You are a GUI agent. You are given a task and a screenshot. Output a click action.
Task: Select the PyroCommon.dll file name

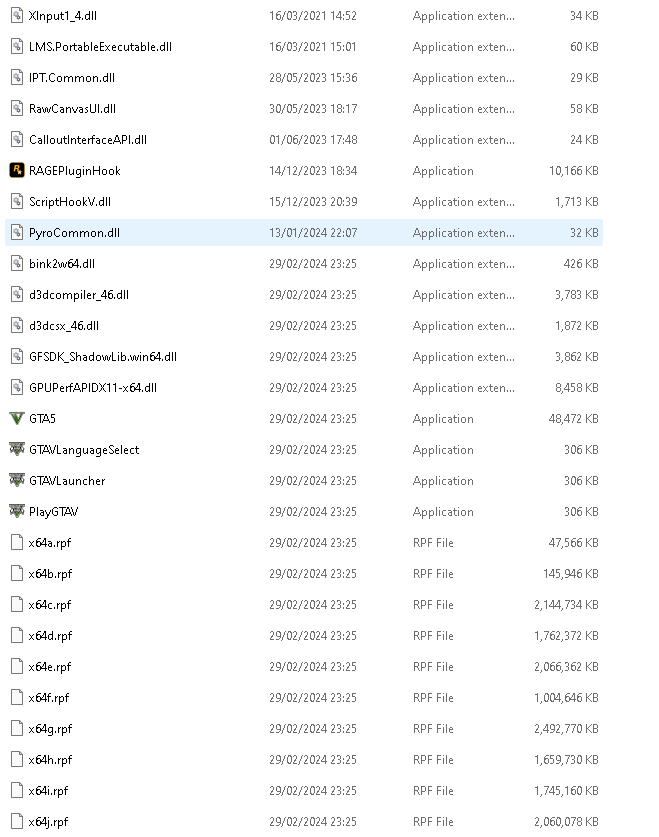pos(74,233)
